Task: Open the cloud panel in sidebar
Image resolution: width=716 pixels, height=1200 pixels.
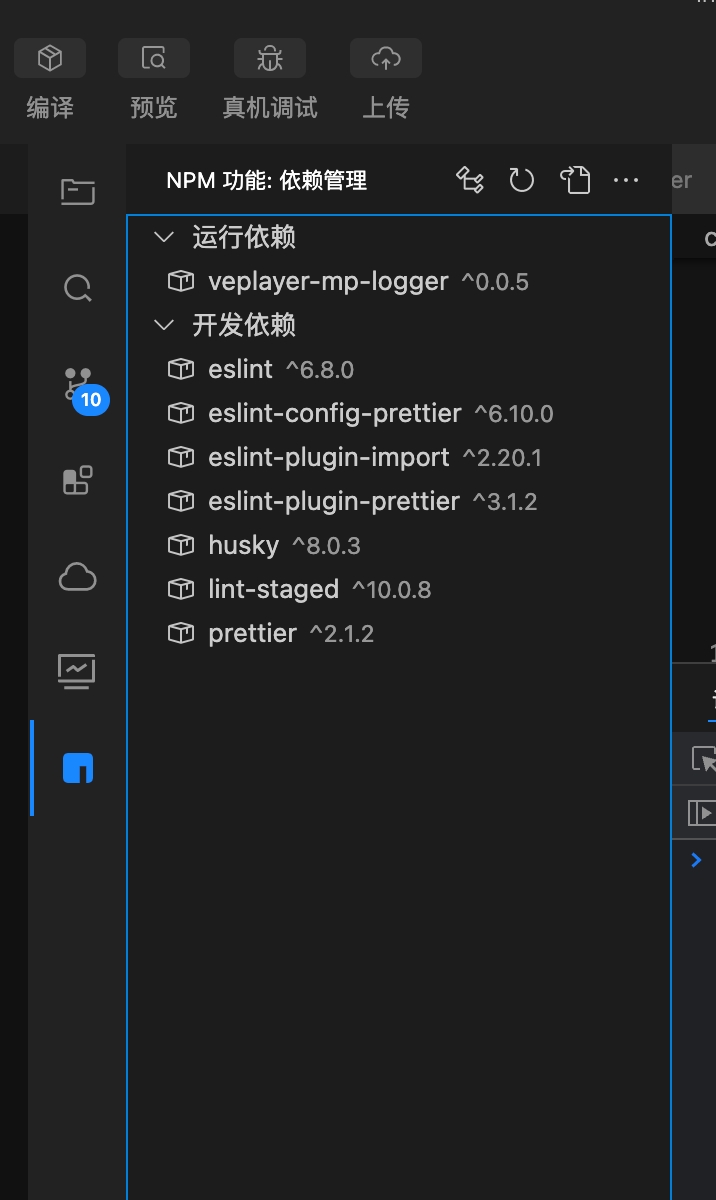Action: pyautogui.click(x=77, y=577)
